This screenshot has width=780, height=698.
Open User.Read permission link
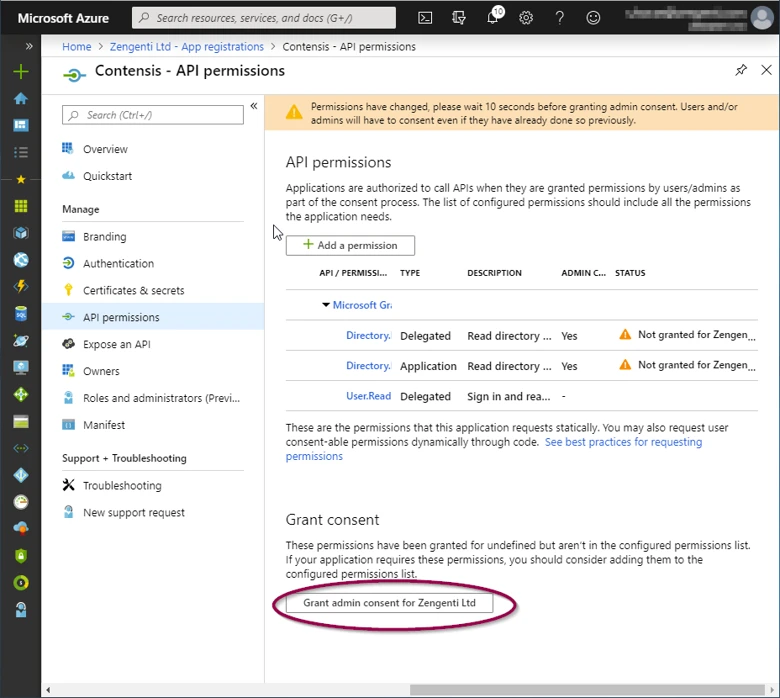(x=369, y=396)
